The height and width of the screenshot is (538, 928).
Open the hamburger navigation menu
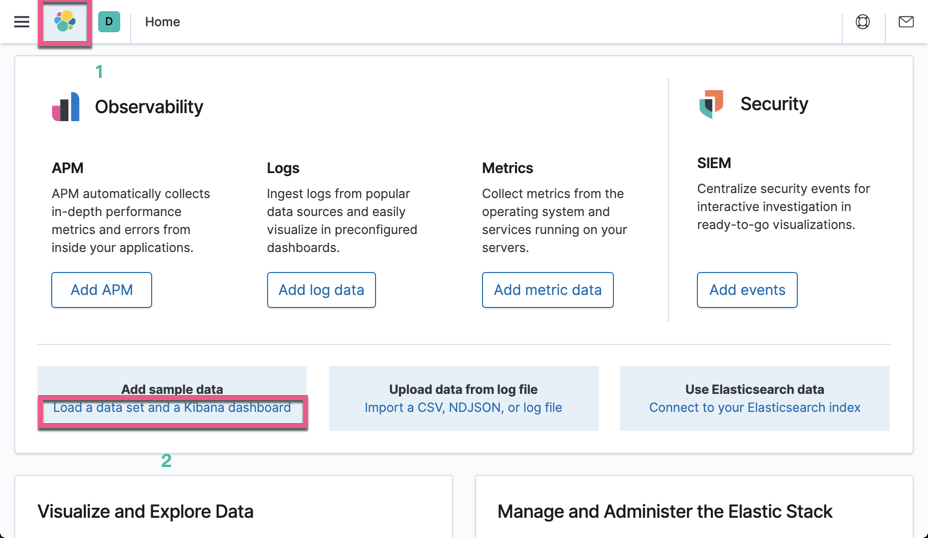click(x=21, y=22)
